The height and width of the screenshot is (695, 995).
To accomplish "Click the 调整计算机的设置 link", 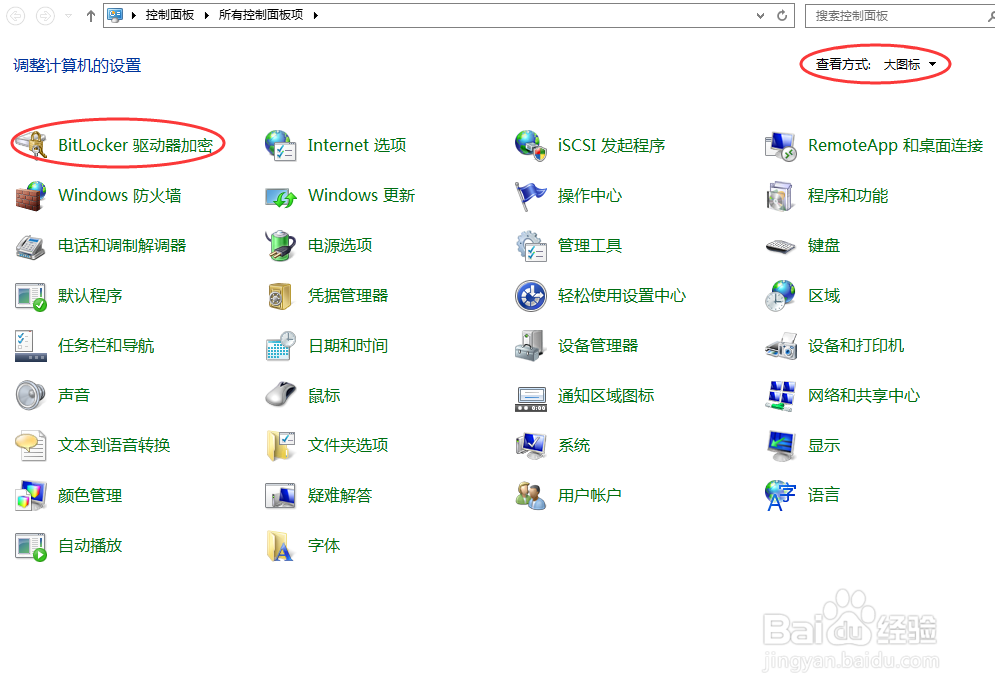I will coord(76,64).
